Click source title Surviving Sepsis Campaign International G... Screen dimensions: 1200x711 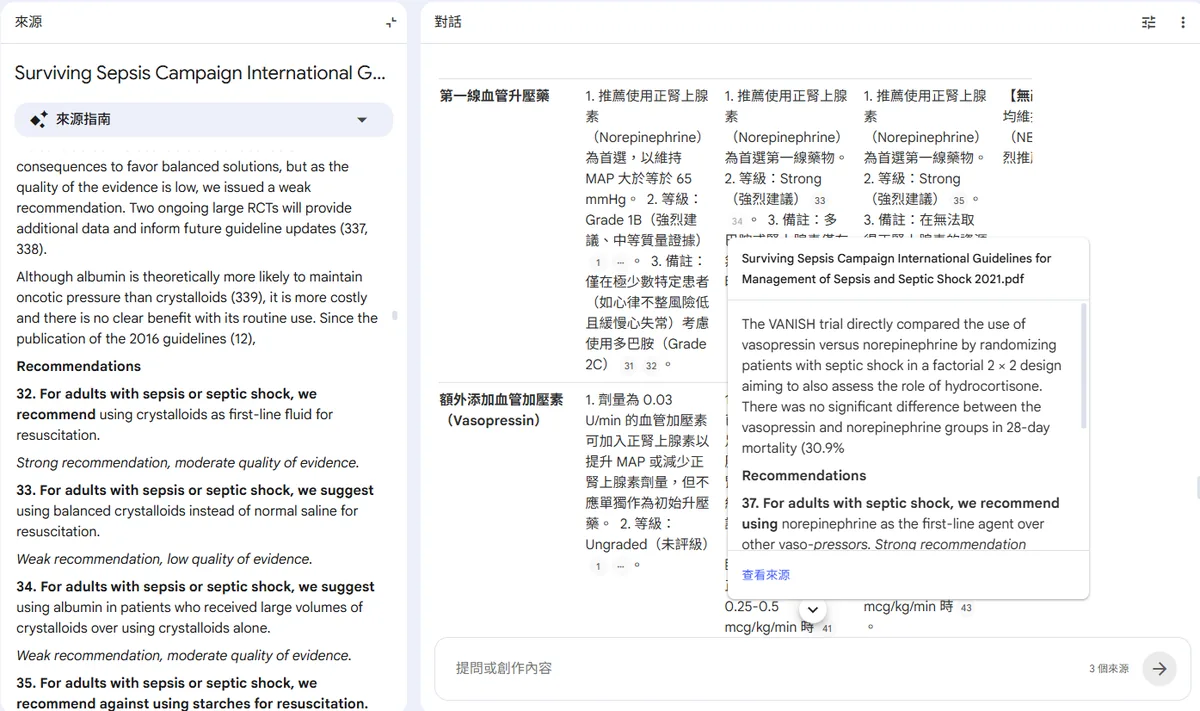click(x=200, y=73)
